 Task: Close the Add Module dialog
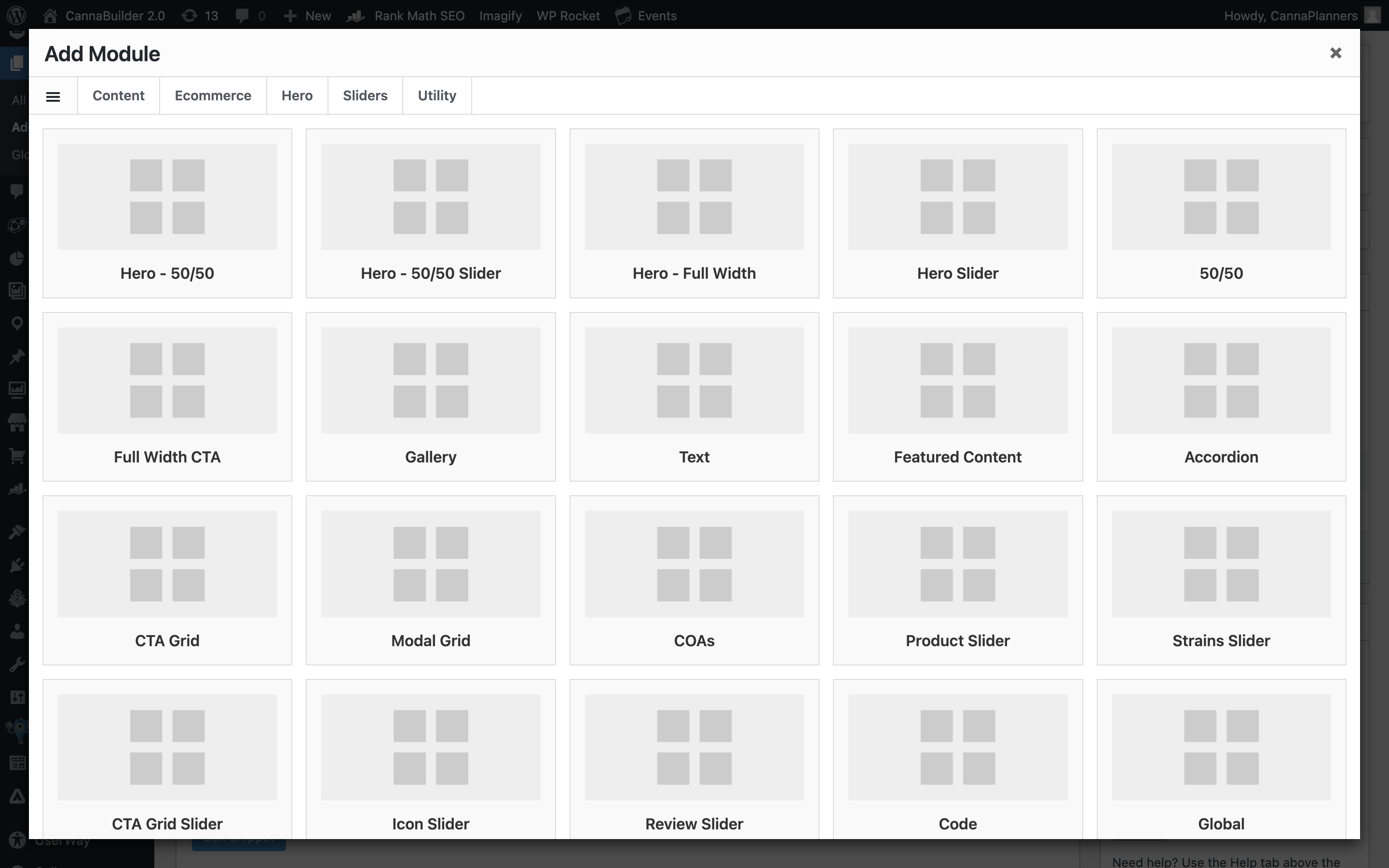tap(1335, 54)
